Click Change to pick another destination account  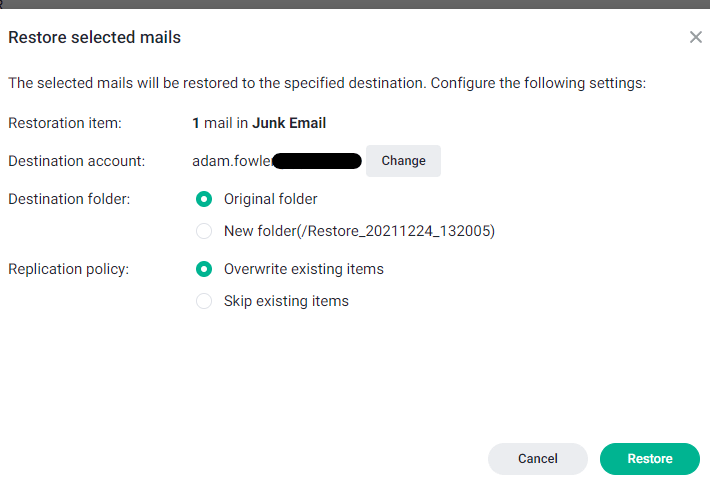(403, 161)
